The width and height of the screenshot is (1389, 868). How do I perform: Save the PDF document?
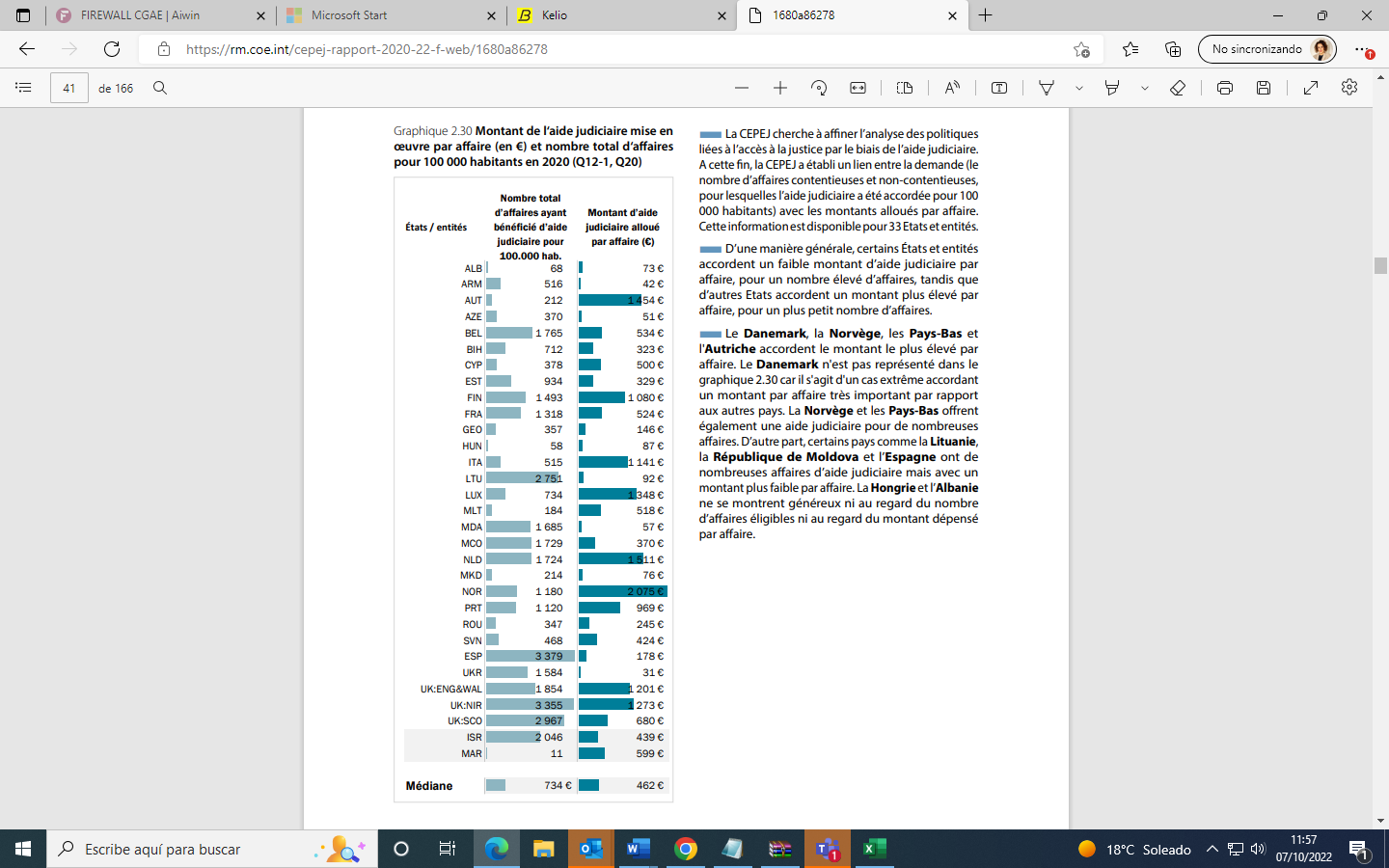1264,88
